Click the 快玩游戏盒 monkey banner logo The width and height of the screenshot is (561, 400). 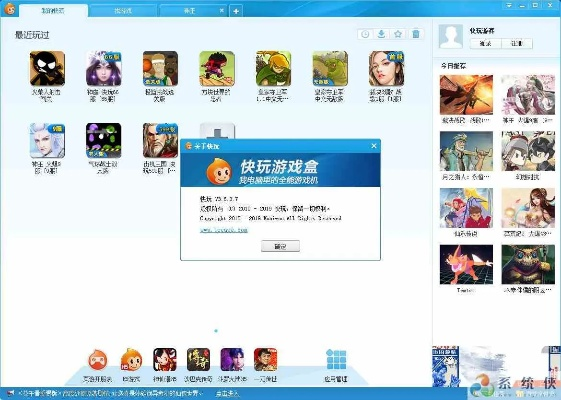coord(219,172)
